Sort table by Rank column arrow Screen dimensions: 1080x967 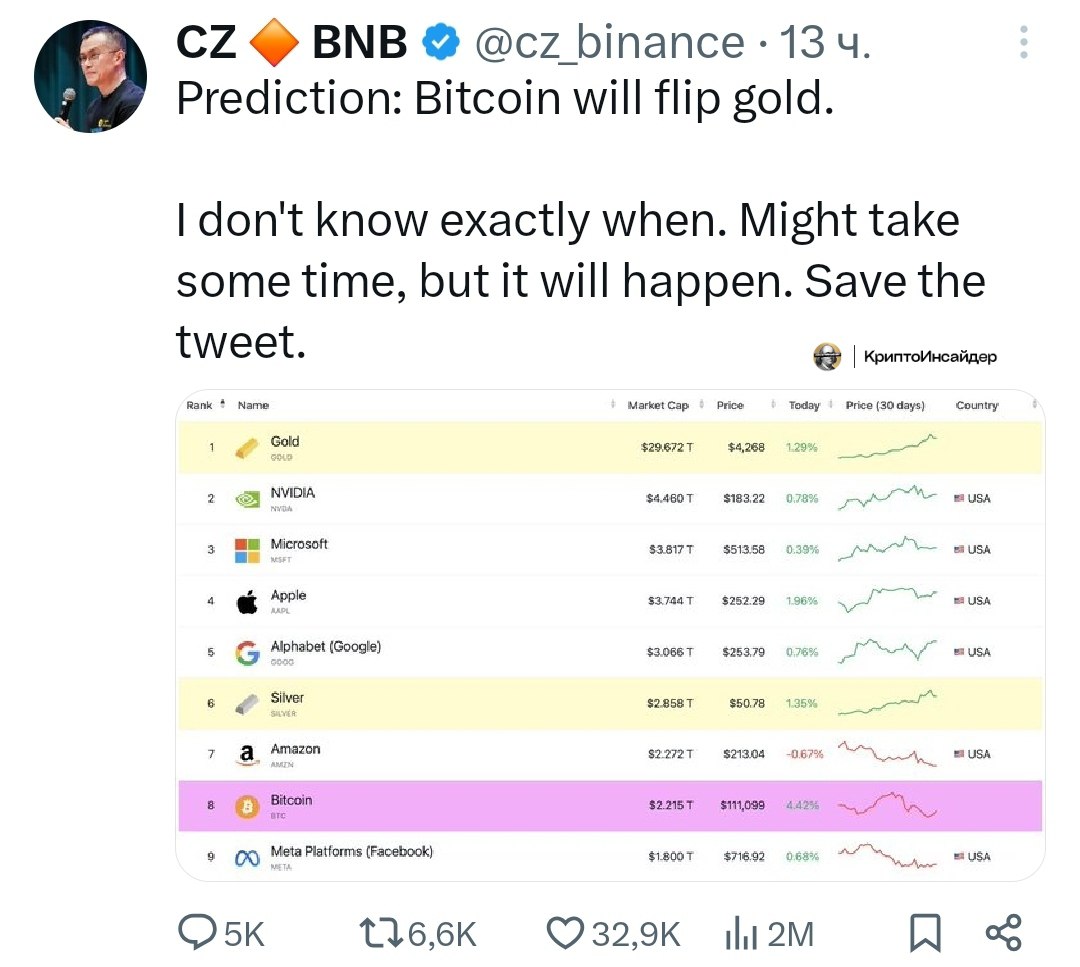tap(220, 404)
